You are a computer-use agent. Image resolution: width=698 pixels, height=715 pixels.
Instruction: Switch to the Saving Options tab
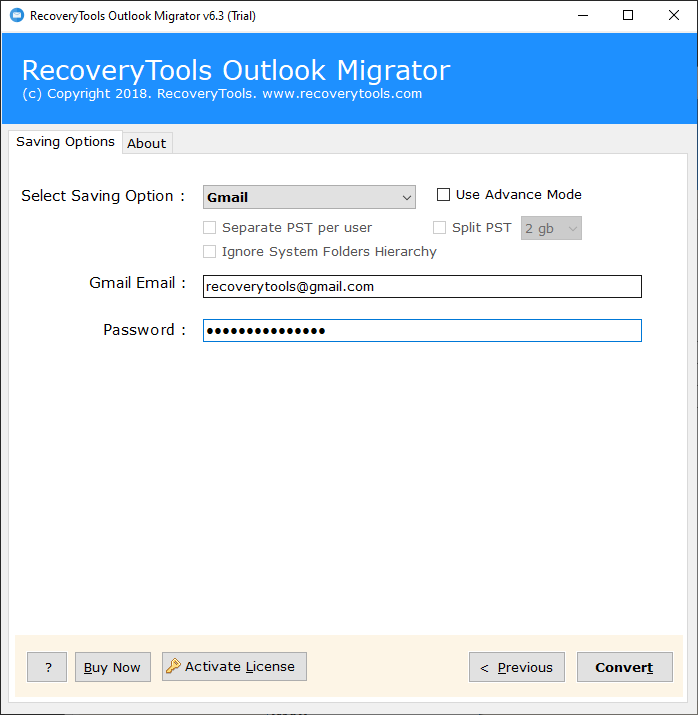[x=65, y=142]
